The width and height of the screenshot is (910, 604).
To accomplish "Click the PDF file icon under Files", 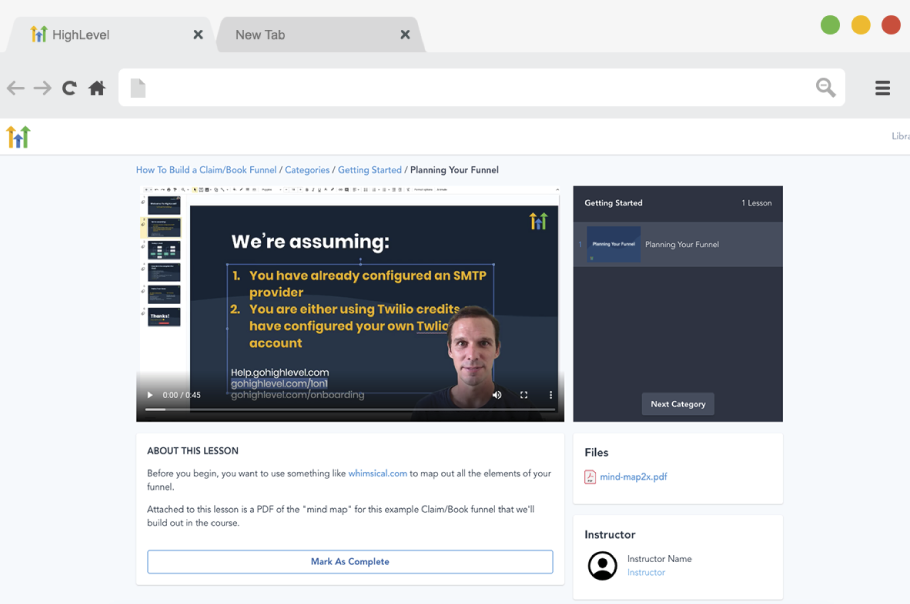I will 590,477.
